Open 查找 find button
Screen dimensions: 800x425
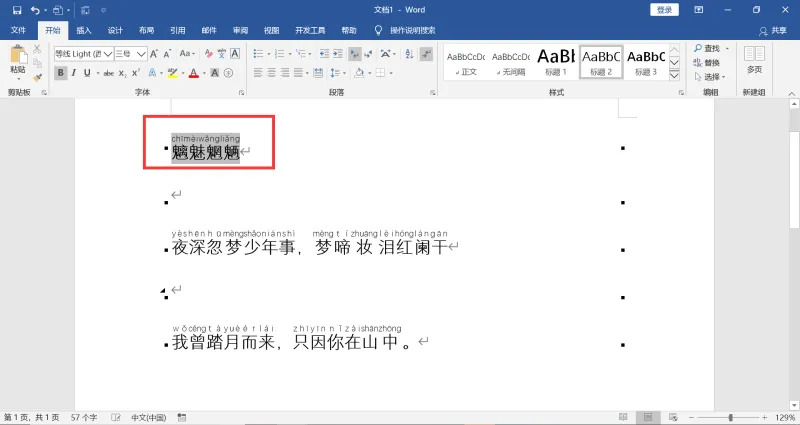707,48
